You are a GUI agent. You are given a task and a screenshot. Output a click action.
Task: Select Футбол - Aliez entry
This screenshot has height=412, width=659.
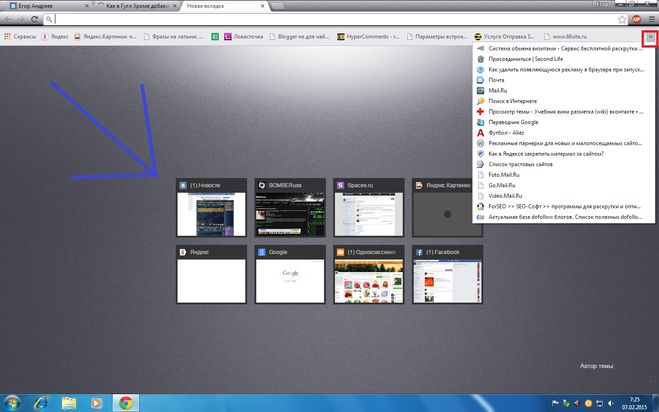pyautogui.click(x=564, y=132)
